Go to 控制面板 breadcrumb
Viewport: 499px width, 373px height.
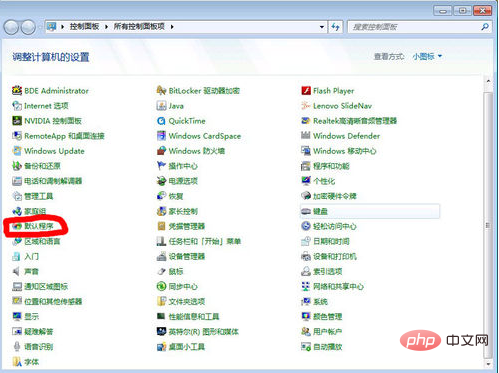[84, 27]
